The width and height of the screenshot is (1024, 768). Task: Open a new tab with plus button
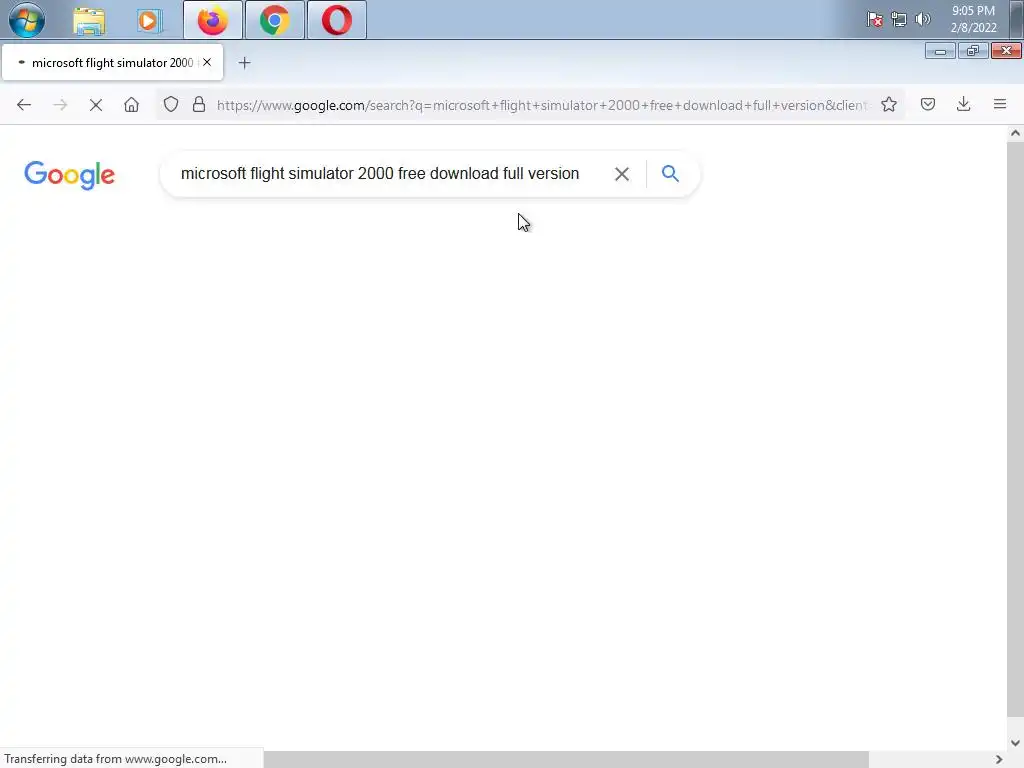pyautogui.click(x=244, y=63)
